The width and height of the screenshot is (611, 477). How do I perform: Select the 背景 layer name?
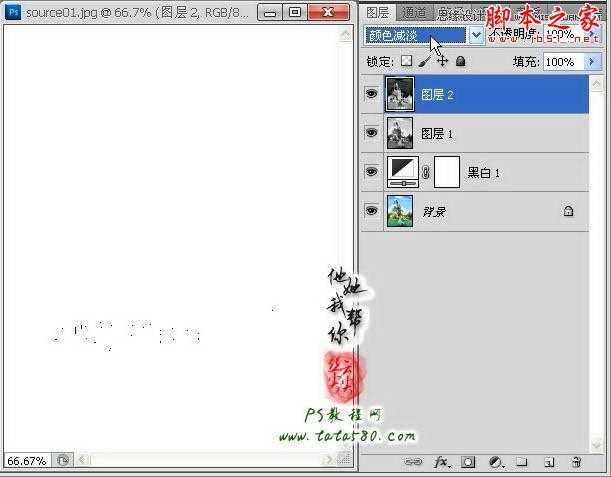click(434, 212)
